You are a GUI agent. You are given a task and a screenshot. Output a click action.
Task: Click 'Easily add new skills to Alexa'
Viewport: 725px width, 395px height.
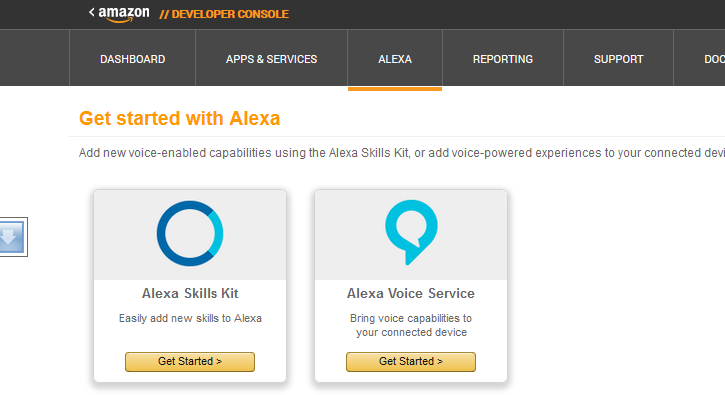(x=190, y=318)
